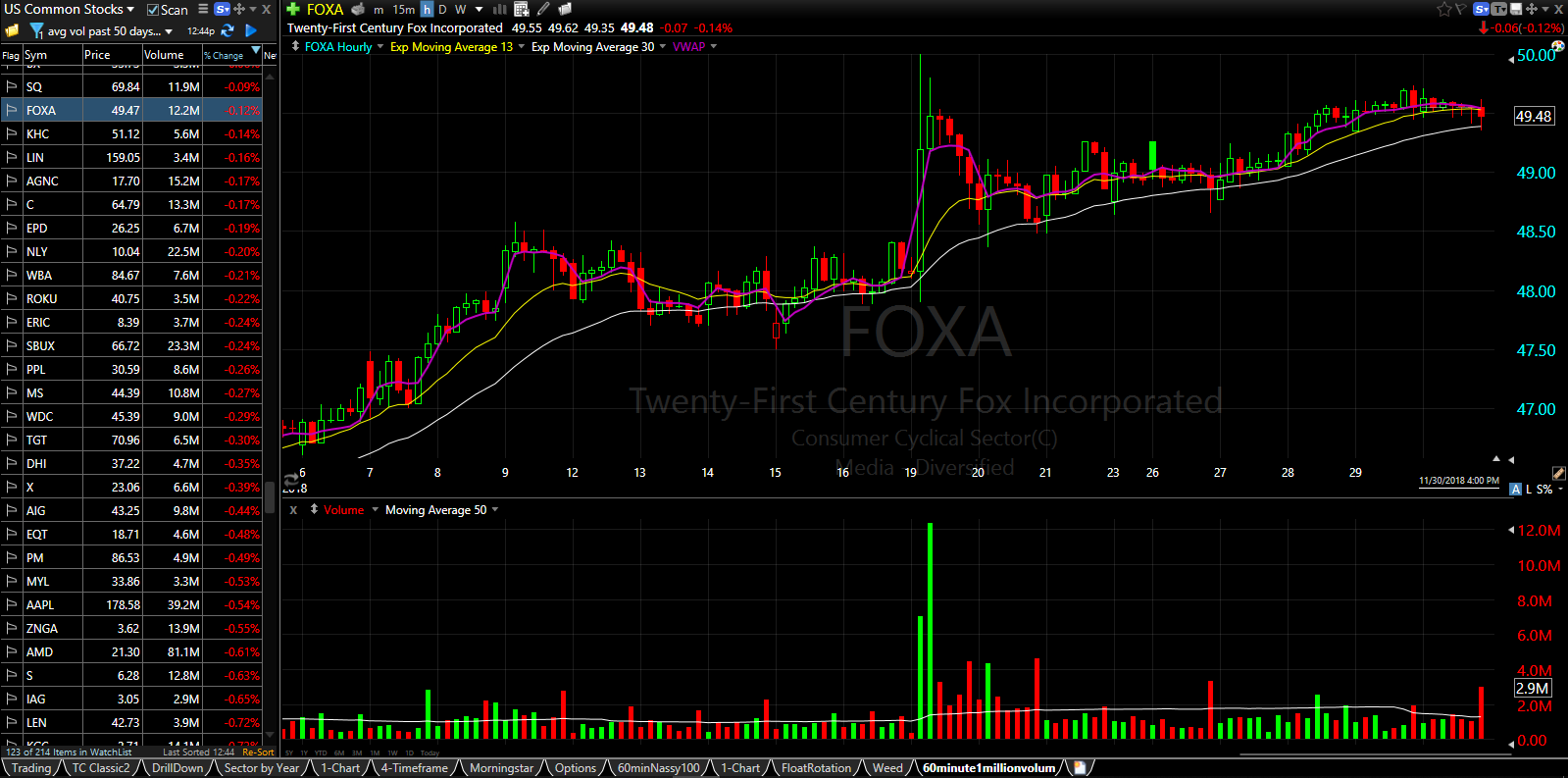Close the Volume pane with X
This screenshot has height=778, width=1568.
(x=292, y=510)
